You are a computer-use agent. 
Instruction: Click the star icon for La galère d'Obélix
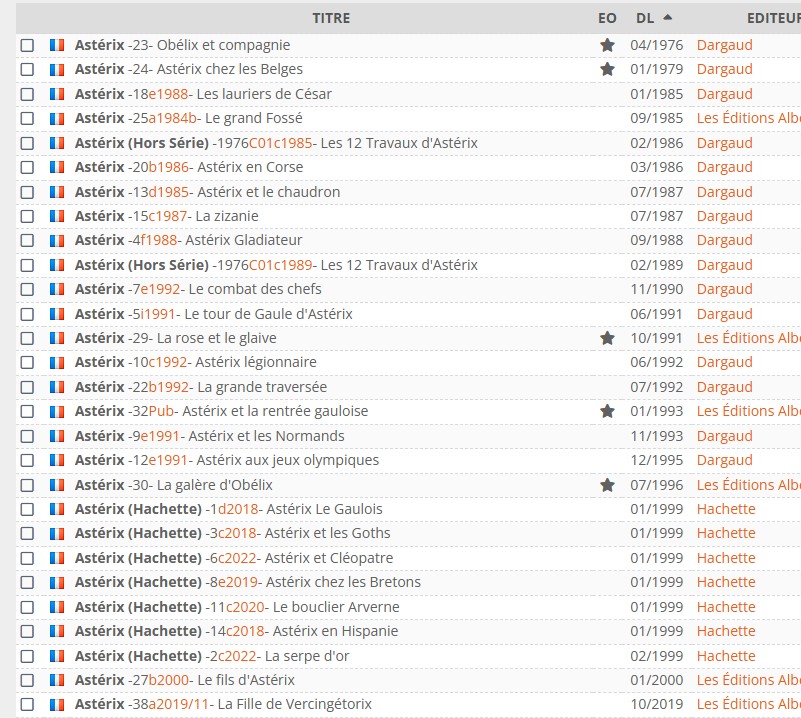pos(607,485)
